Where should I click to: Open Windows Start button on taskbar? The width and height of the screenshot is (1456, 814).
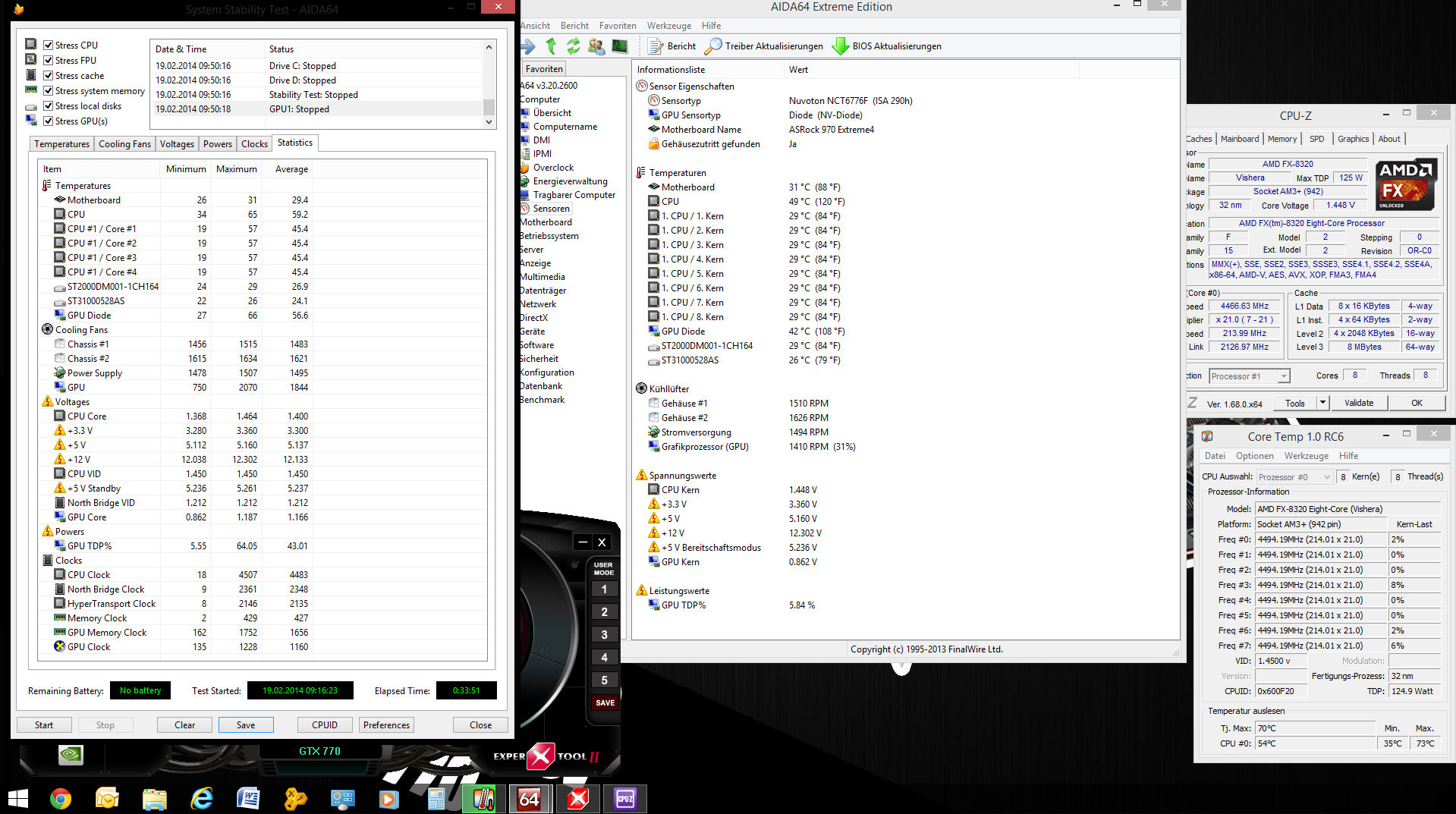[17, 799]
